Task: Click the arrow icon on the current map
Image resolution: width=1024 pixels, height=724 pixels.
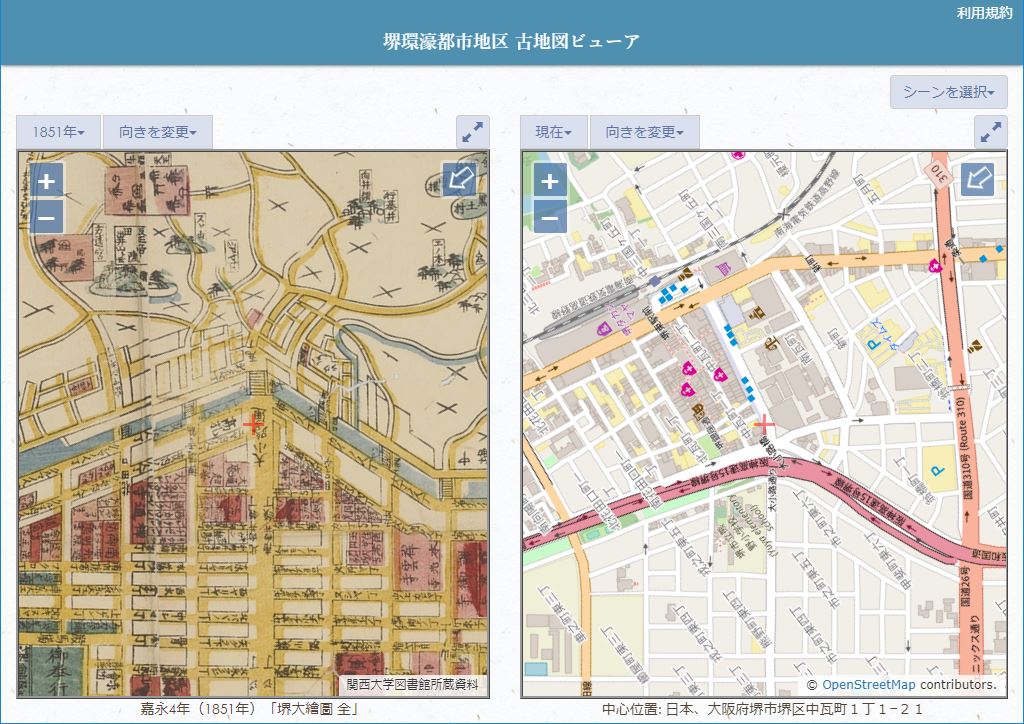Action: coord(977,180)
